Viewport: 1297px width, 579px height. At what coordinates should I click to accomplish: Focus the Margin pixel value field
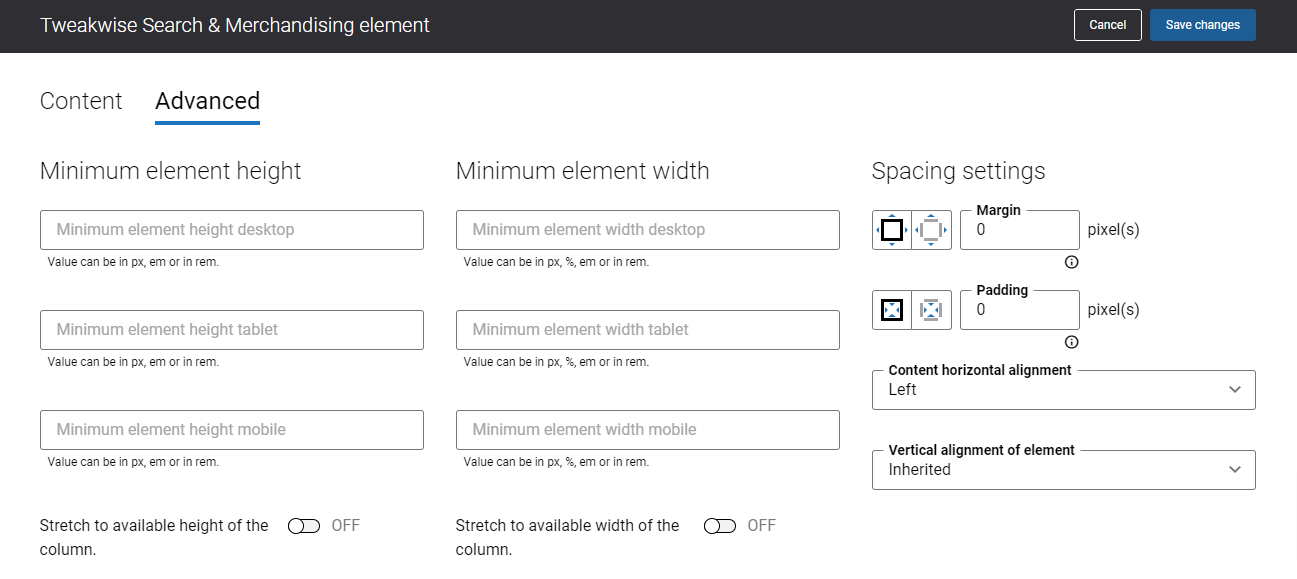pos(1020,230)
